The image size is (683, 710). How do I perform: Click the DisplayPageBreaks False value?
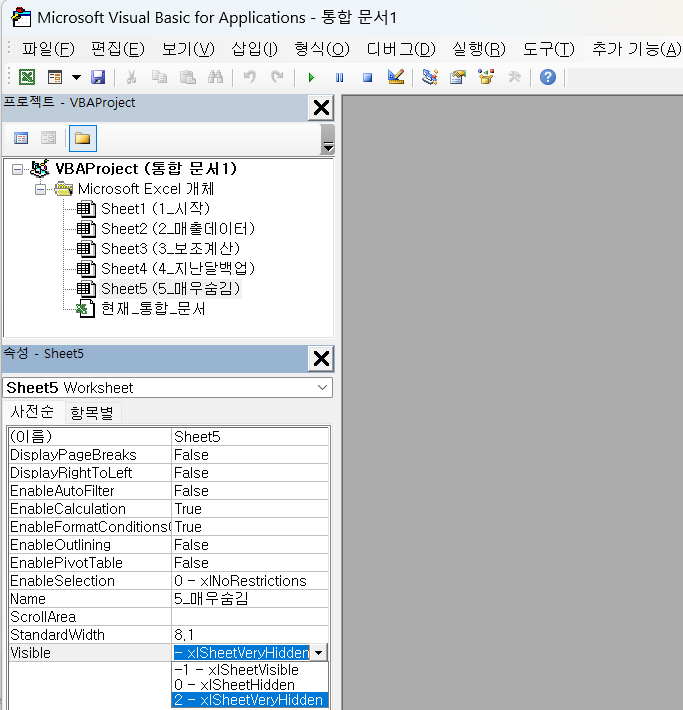click(250, 455)
